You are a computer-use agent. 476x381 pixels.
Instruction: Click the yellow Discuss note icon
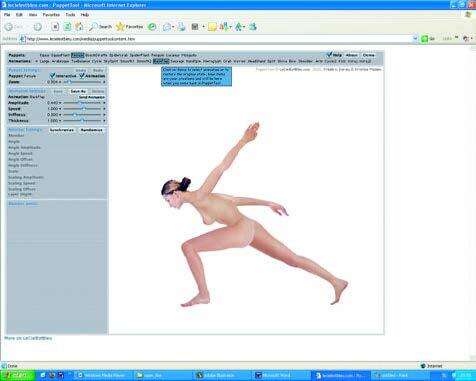(212, 27)
